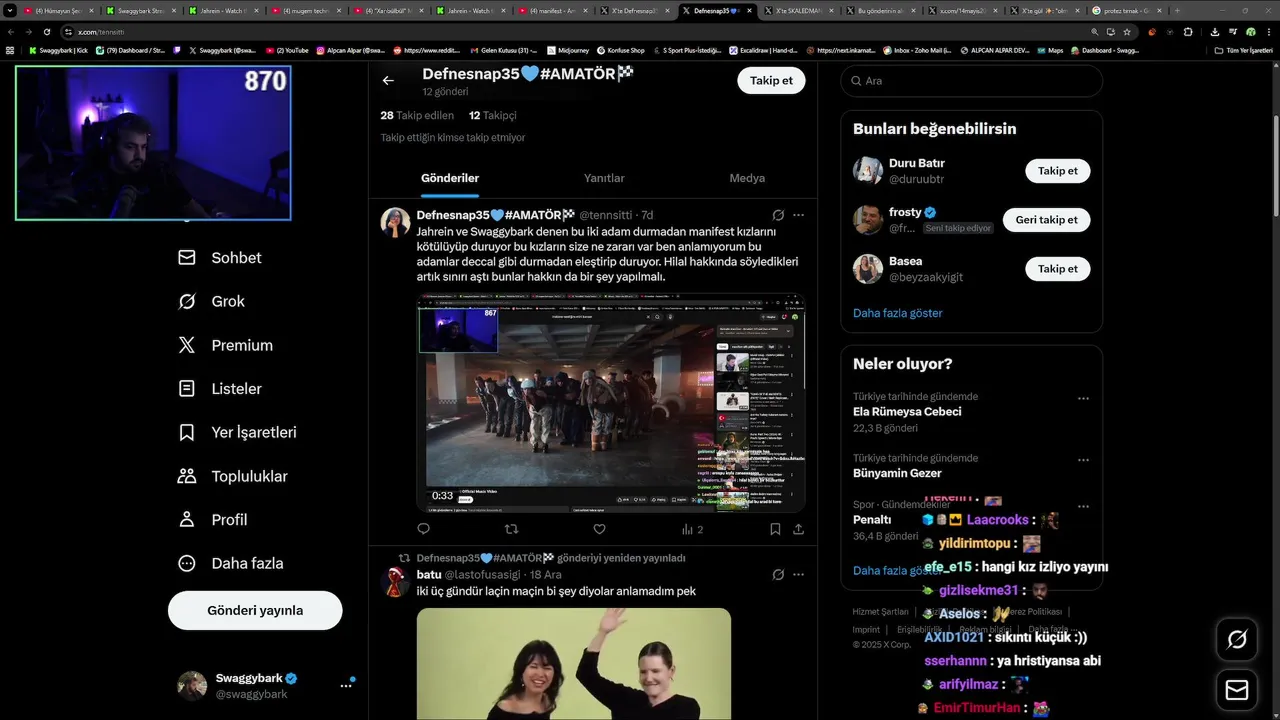The height and width of the screenshot is (720, 1280).
Task: Open floating messages envelope button
Action: [x=1237, y=690]
